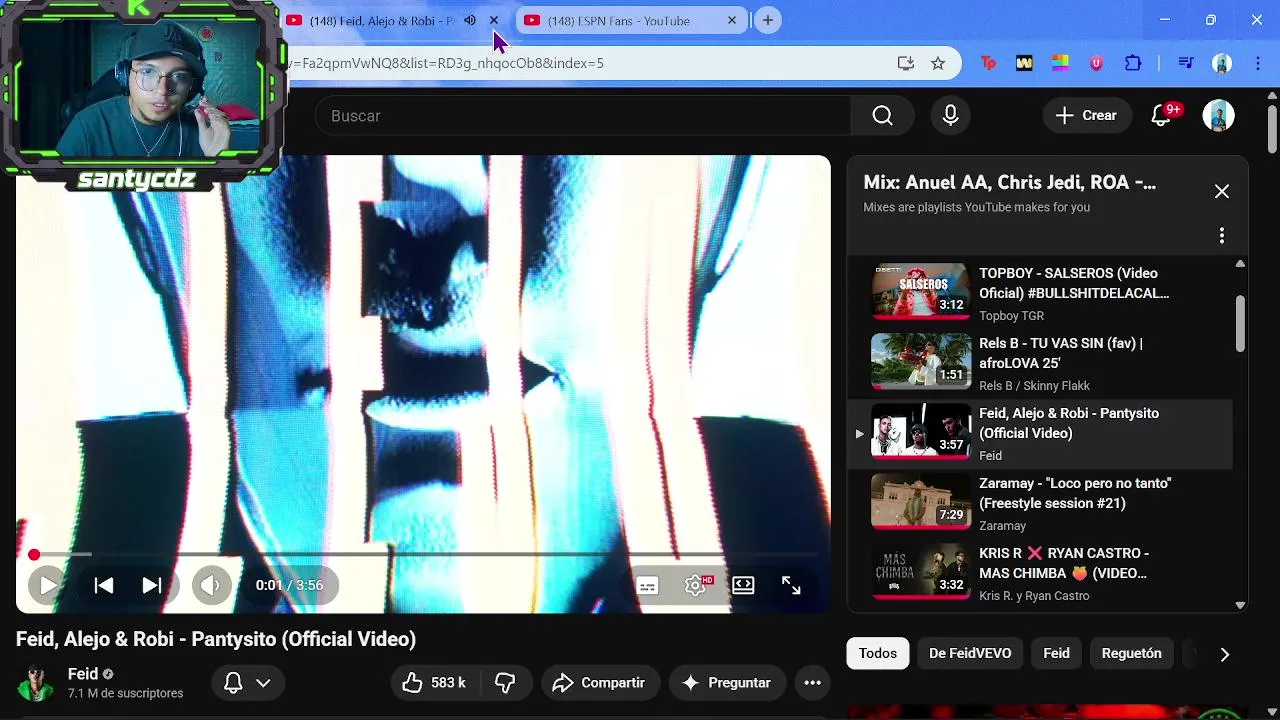Image resolution: width=1280 pixels, height=720 pixels.
Task: Click the yellow W extension icon
Action: pos(1024,63)
